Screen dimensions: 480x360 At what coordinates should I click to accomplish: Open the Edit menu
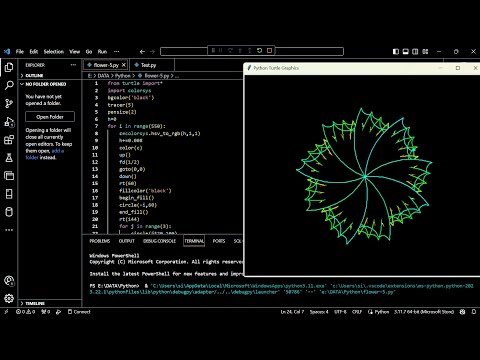point(34,52)
